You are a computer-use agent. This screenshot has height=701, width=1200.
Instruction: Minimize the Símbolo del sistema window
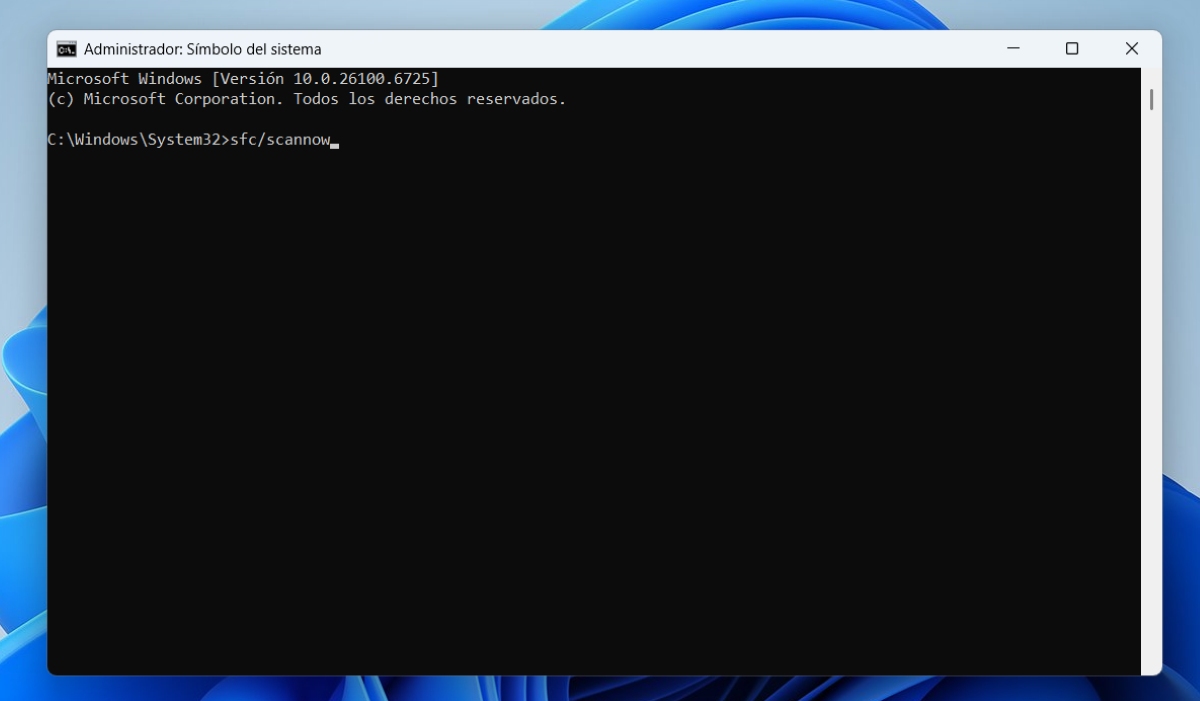1013,49
